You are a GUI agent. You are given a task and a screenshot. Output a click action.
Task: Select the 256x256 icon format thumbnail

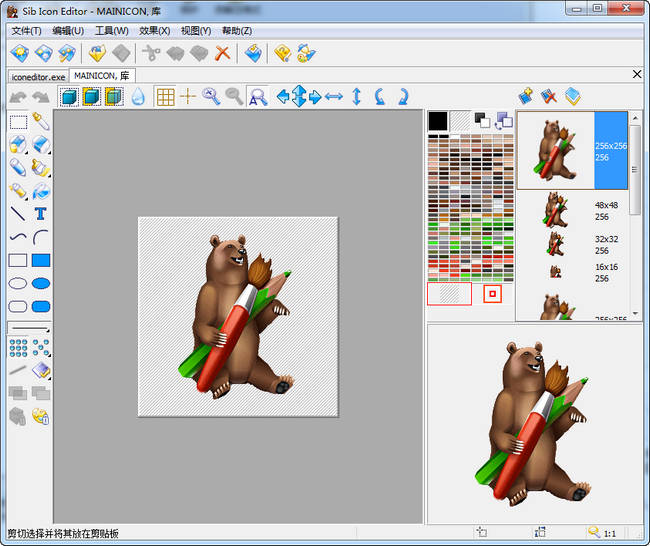[572, 150]
